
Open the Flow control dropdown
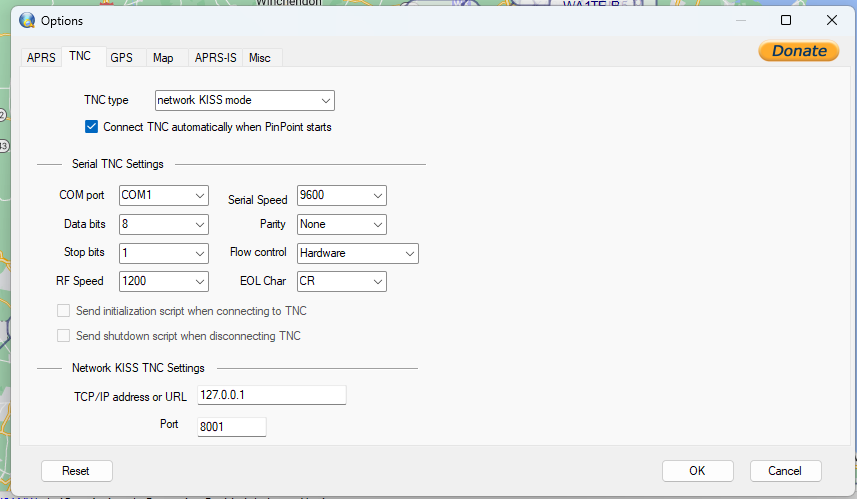tap(357, 253)
